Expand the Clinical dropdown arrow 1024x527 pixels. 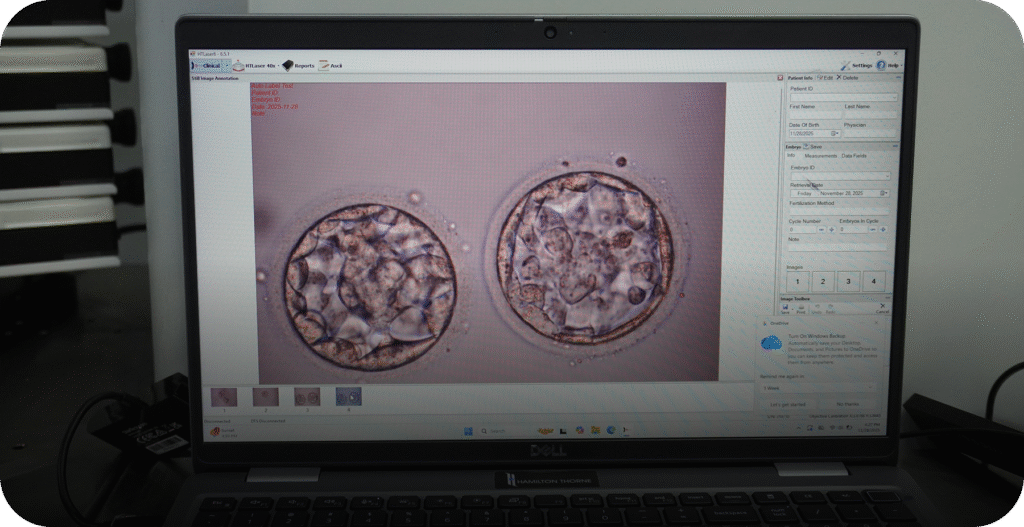pos(228,66)
